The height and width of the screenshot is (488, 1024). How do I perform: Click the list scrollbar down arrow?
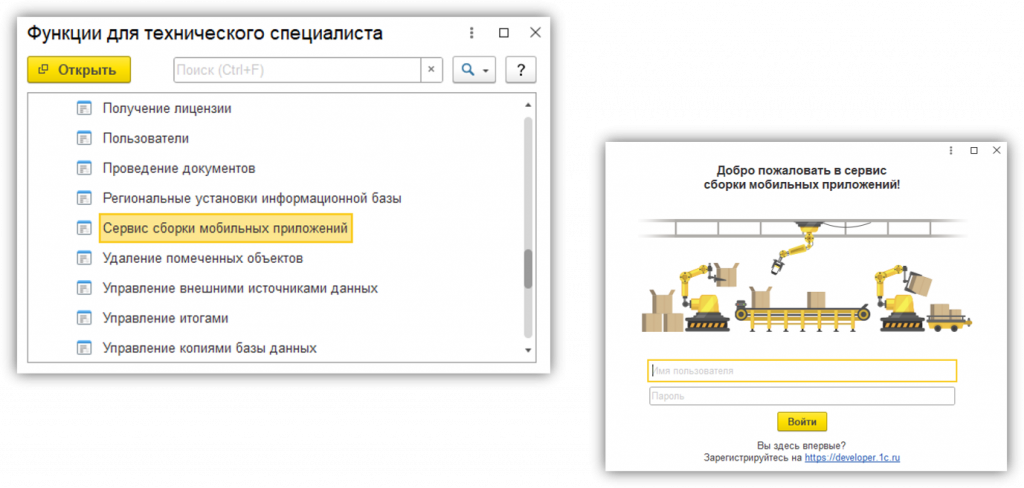coord(528,351)
